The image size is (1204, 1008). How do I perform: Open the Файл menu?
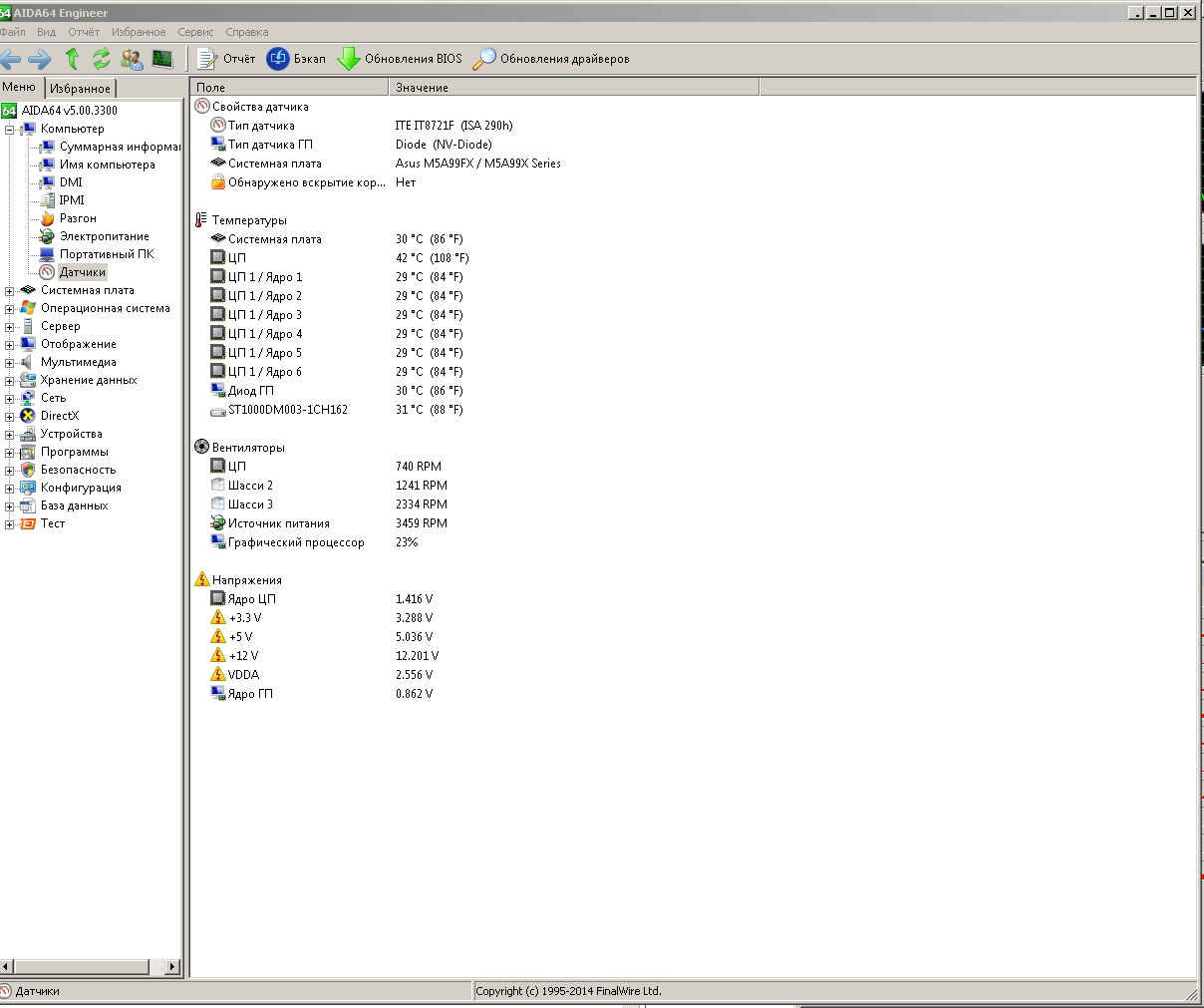13,32
